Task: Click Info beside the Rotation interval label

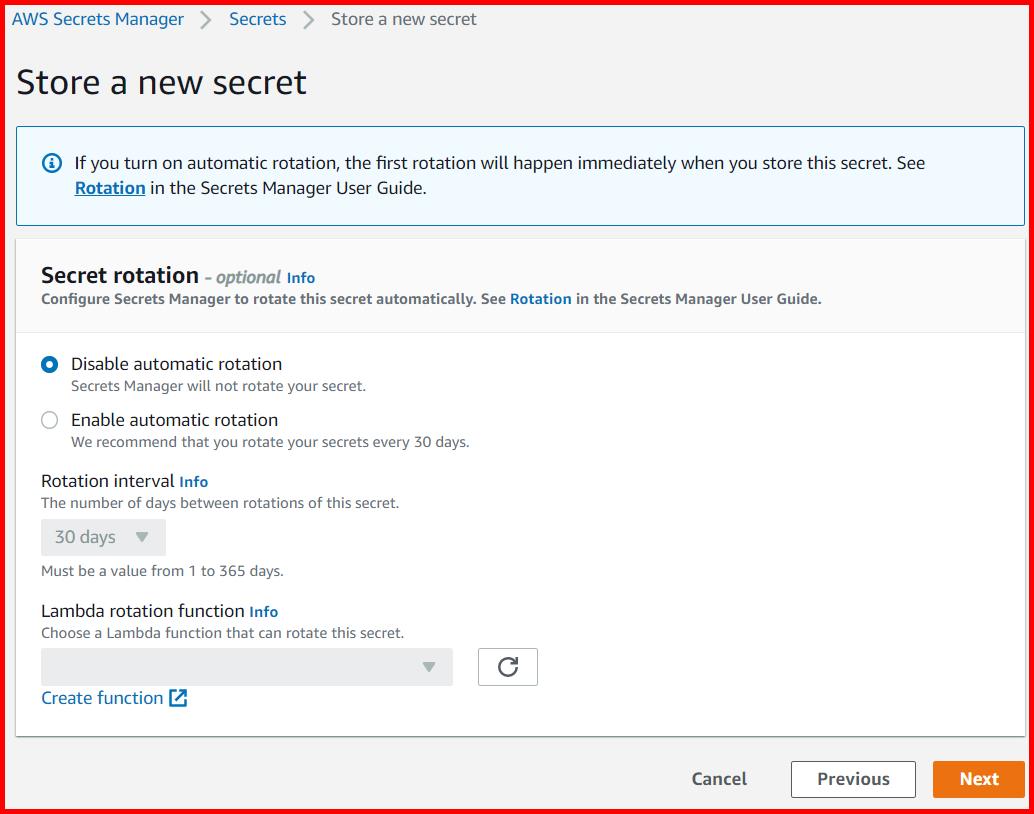Action: 193,482
